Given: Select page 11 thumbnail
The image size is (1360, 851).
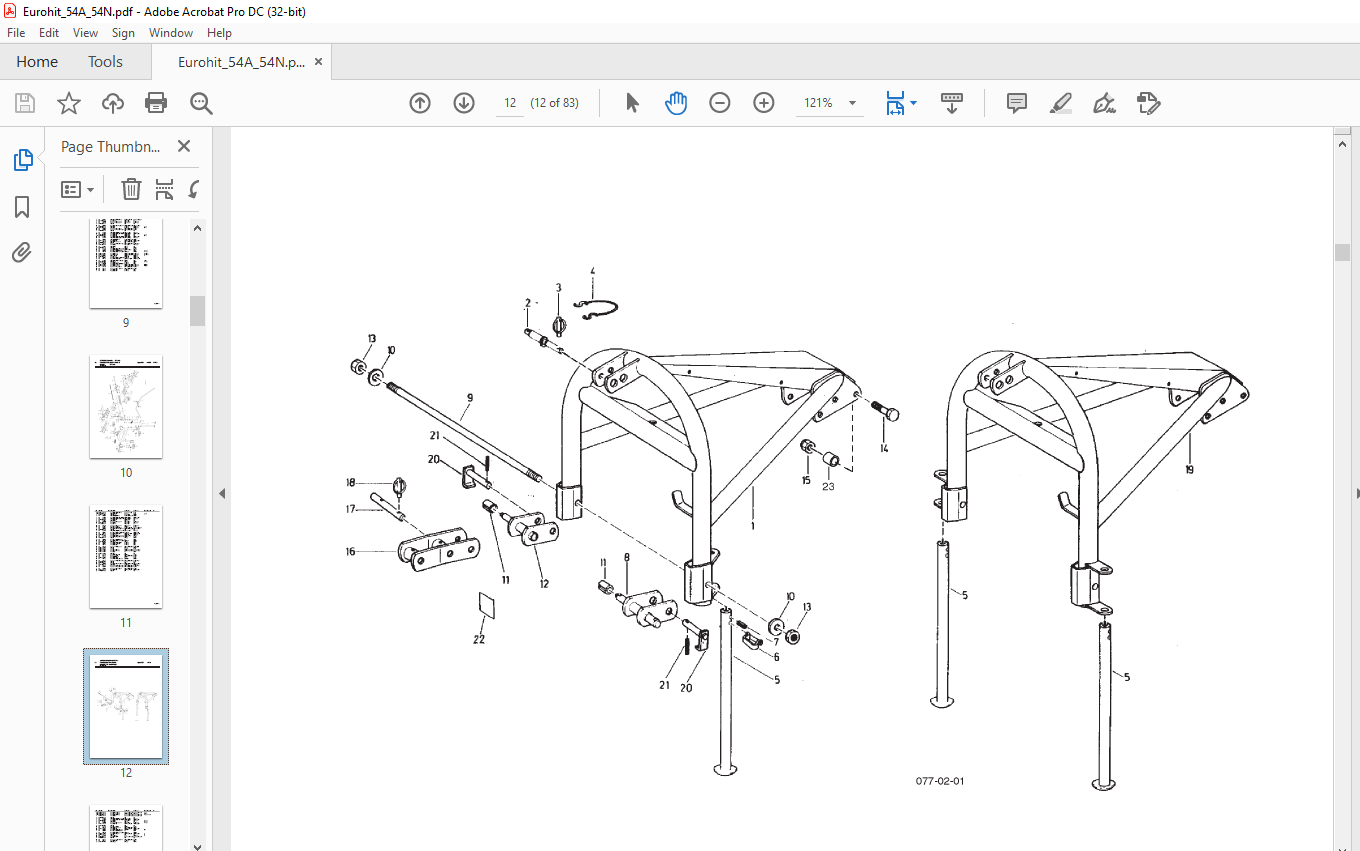Looking at the screenshot, I should 126,557.
